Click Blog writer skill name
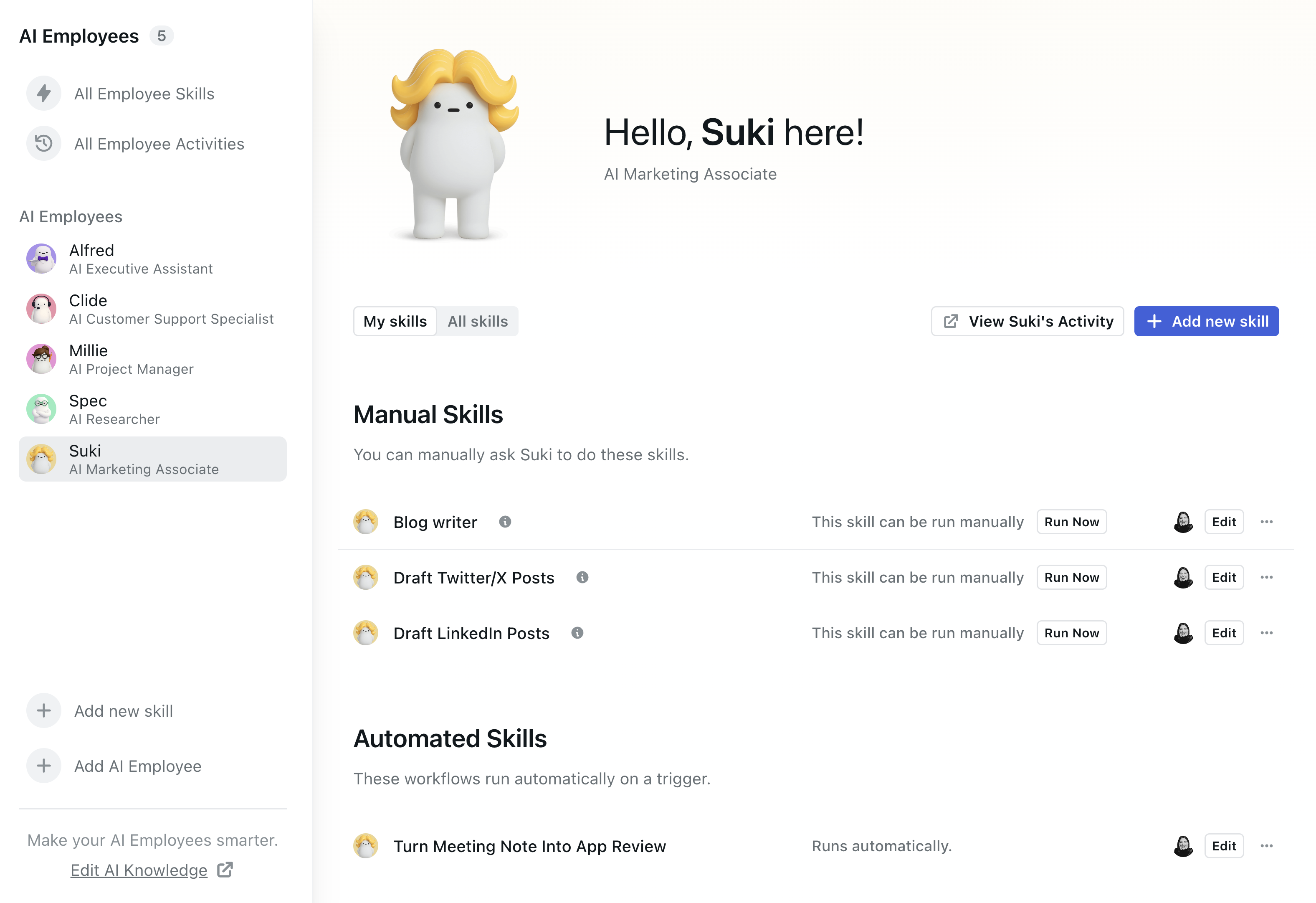This screenshot has height=903, width=1316. [435, 522]
